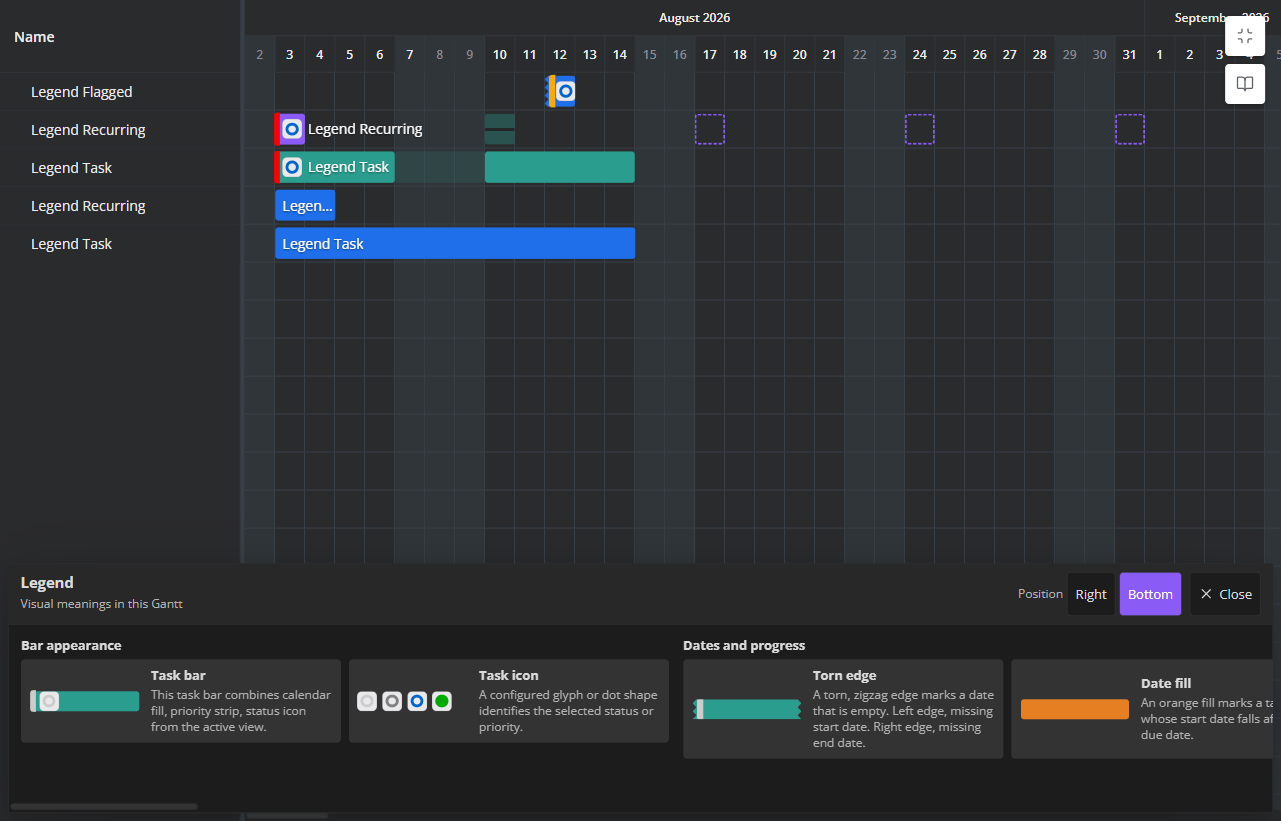Toggle the legend with the book icon
The height and width of the screenshot is (821, 1281).
point(1245,84)
